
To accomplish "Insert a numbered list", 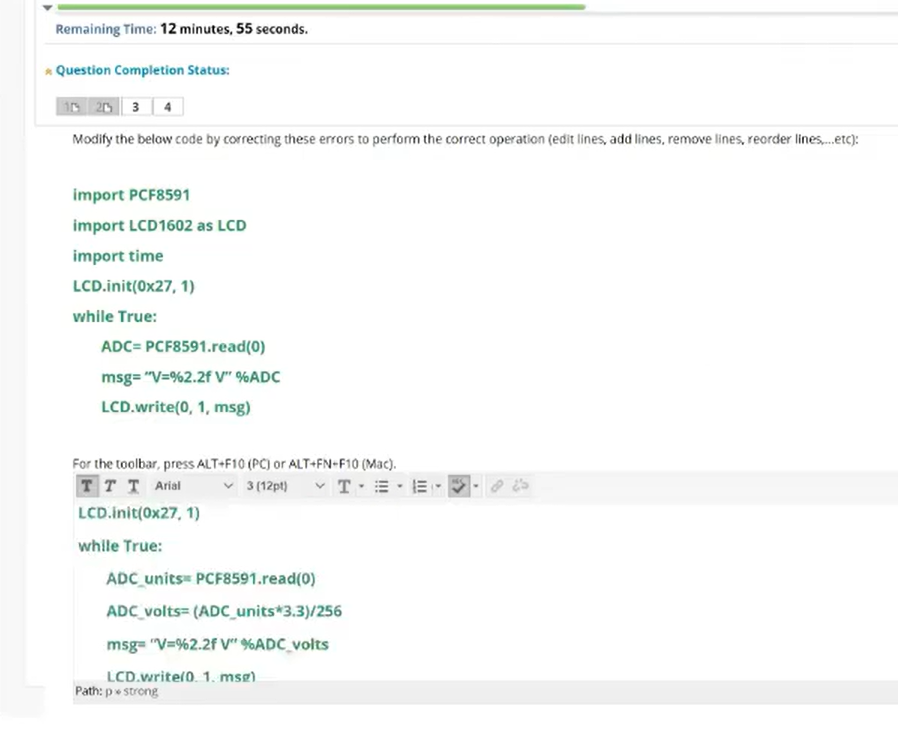I will click(x=420, y=486).
